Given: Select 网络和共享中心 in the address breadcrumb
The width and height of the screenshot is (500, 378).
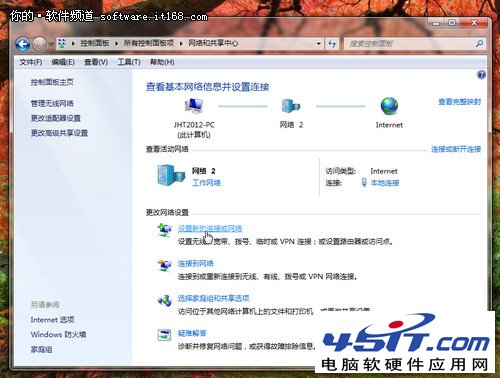Looking at the screenshot, I should tap(213, 43).
